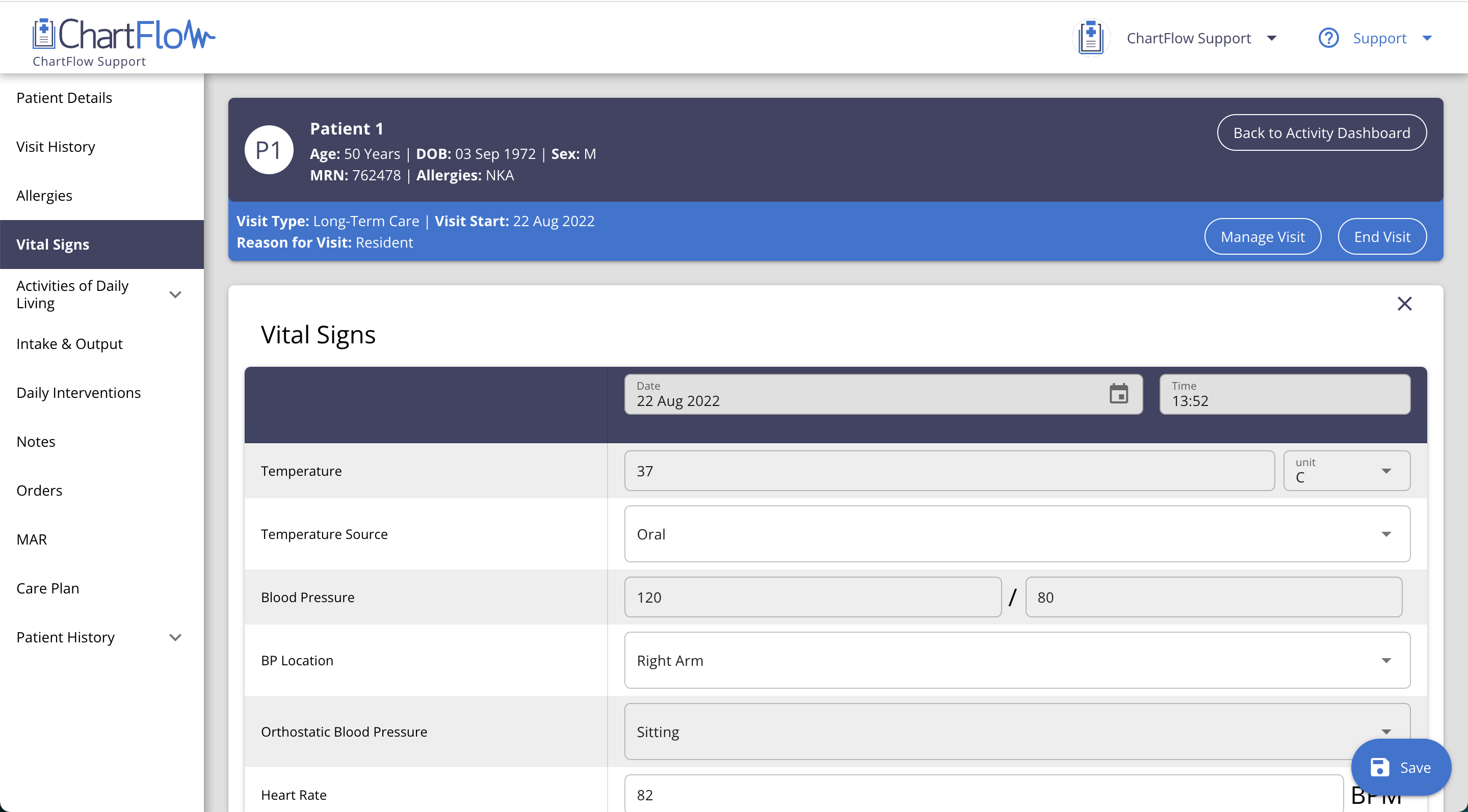Open the date picker calendar icon
Image resolution: width=1468 pixels, height=812 pixels.
tap(1118, 394)
